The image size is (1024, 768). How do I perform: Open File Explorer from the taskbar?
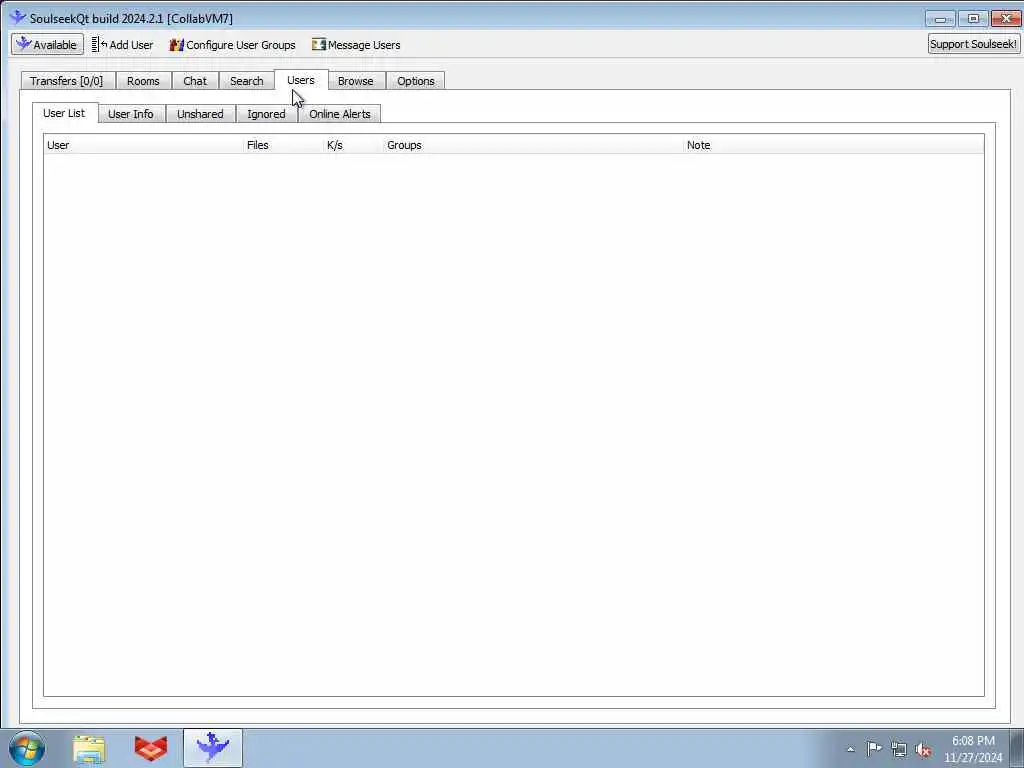tap(89, 749)
